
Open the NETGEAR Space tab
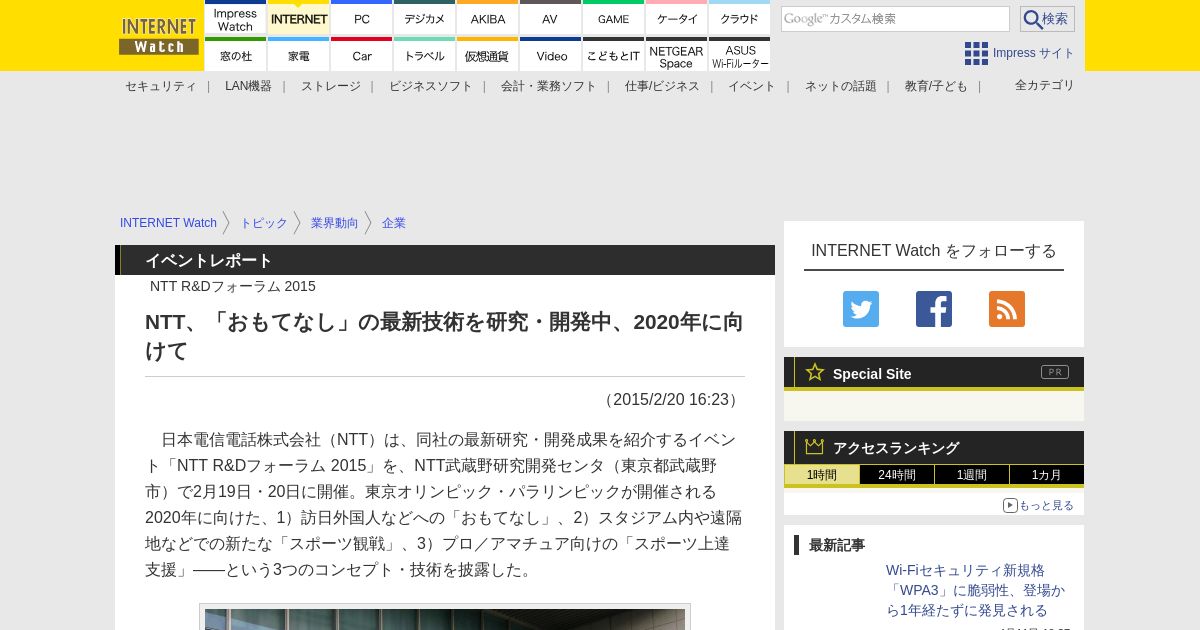(x=677, y=55)
